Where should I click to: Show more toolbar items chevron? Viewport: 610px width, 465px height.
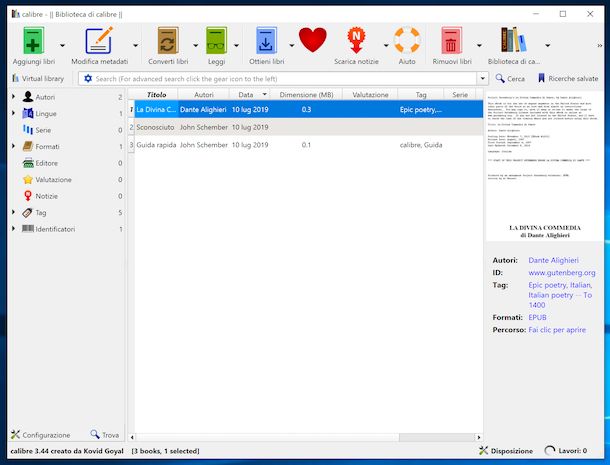coord(599,46)
